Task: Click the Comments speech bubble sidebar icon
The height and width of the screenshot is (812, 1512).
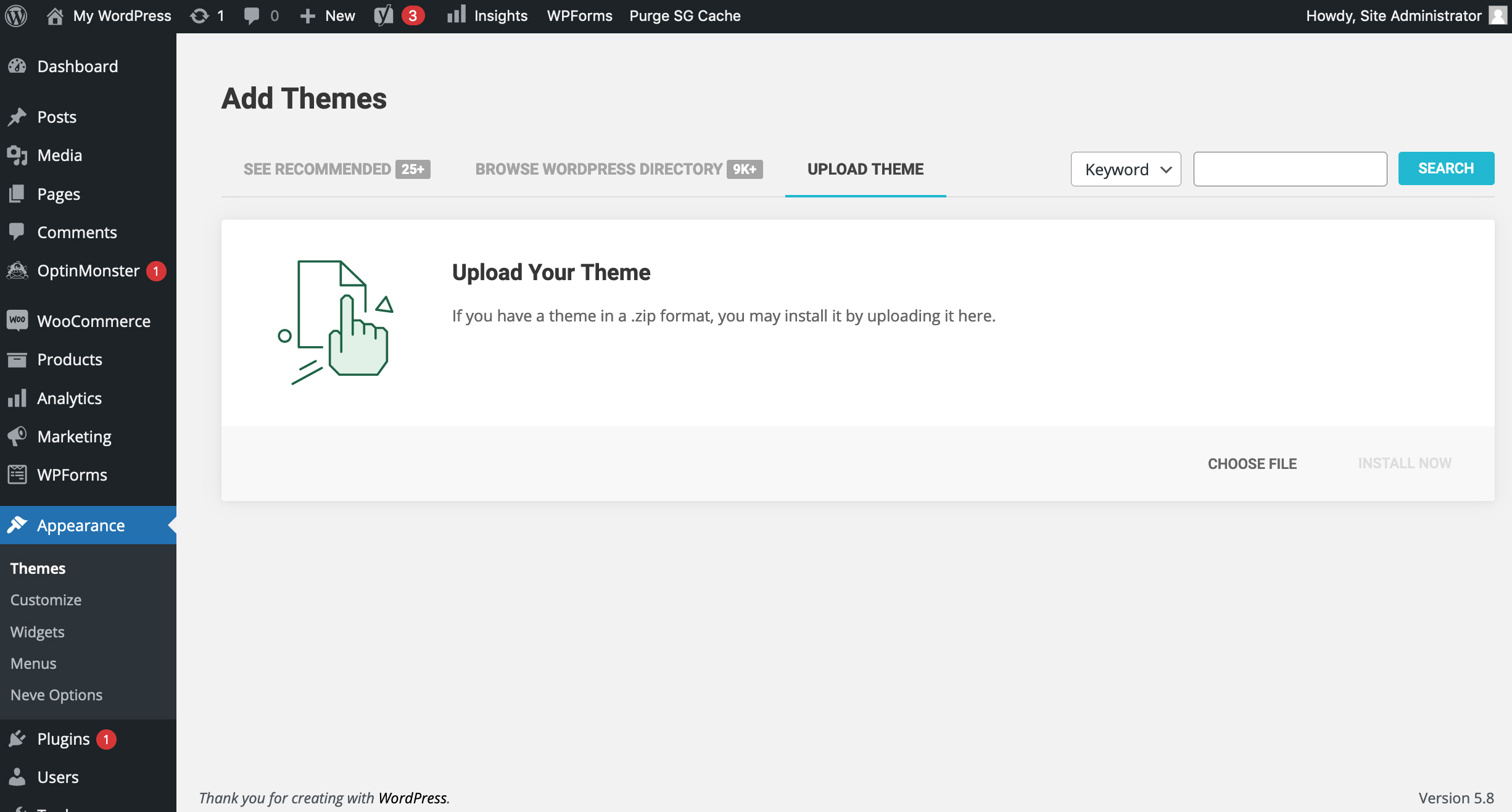Action: coord(17,232)
